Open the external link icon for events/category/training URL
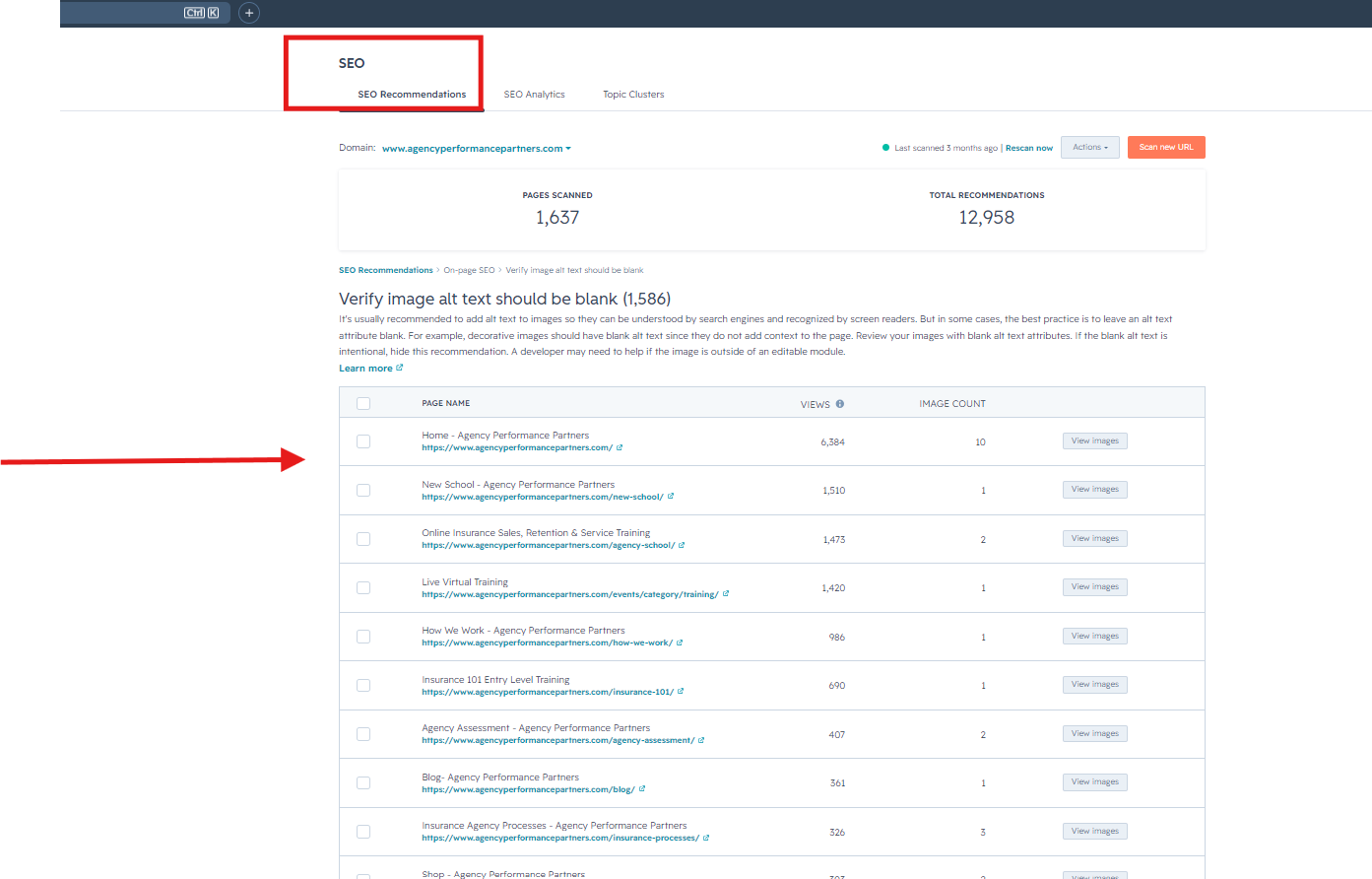Screen dimensions: 1372x879 (726, 594)
